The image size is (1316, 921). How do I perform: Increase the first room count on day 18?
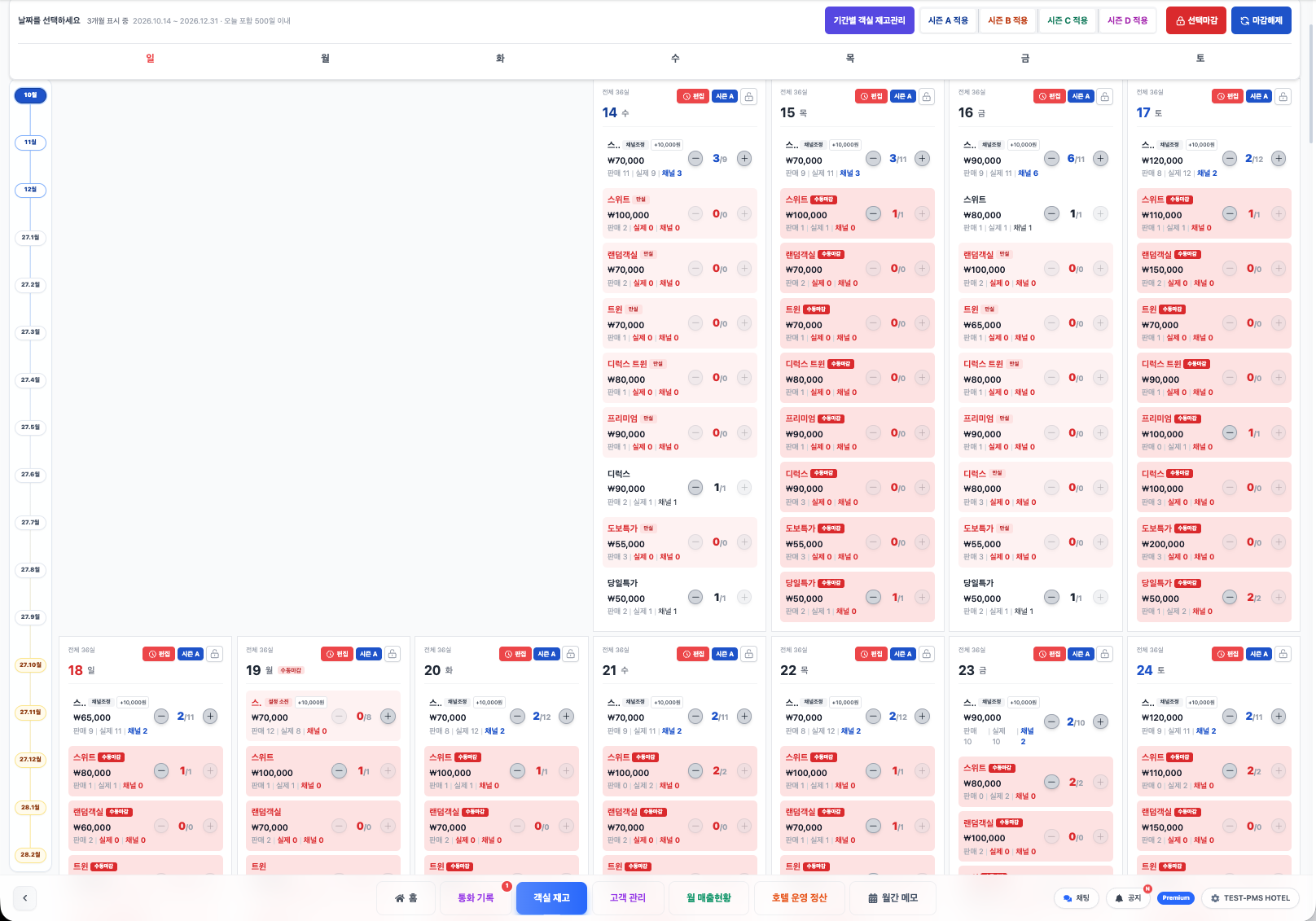click(x=210, y=717)
